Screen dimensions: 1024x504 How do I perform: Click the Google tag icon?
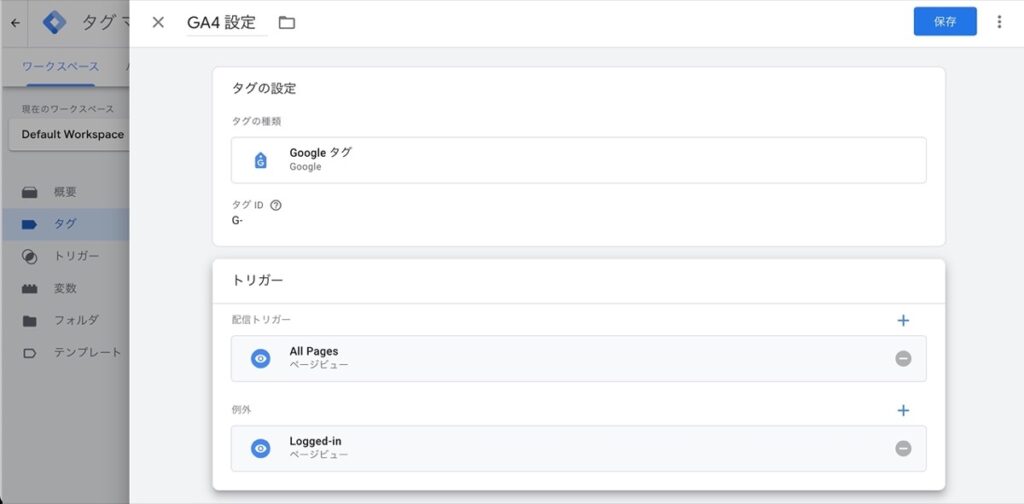click(x=261, y=160)
